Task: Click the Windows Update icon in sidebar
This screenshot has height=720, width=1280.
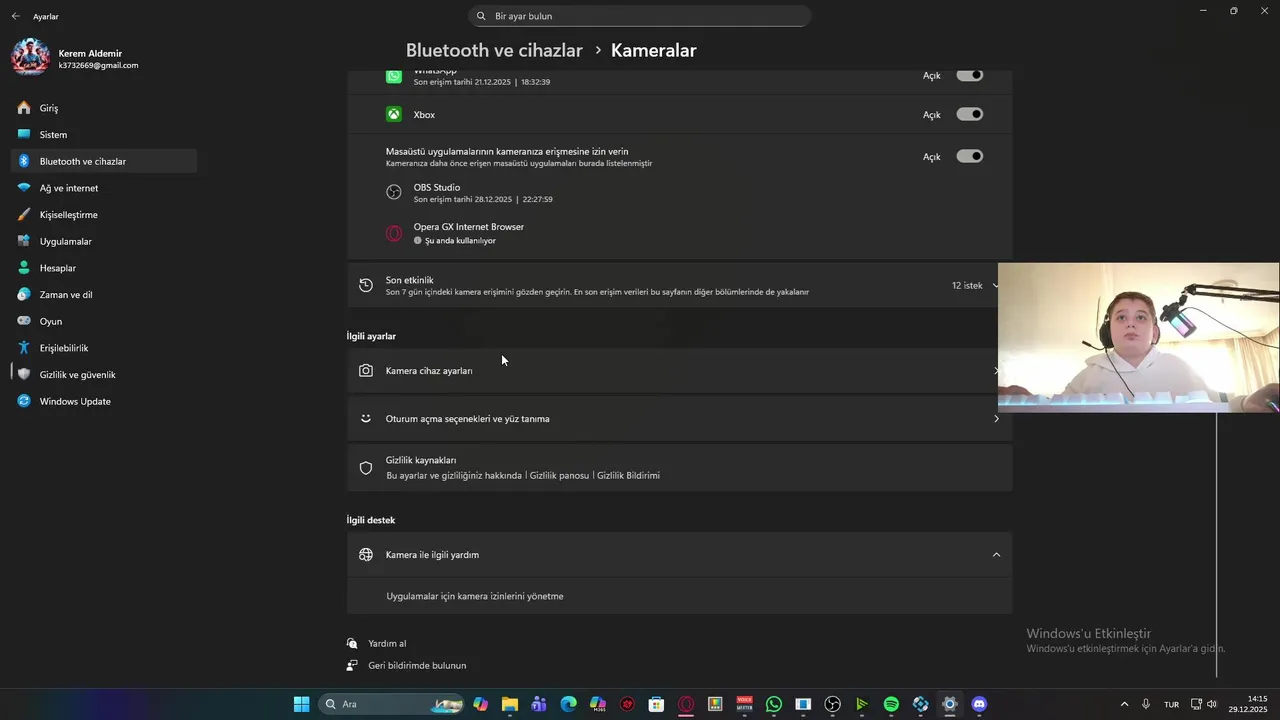Action: click(x=24, y=401)
